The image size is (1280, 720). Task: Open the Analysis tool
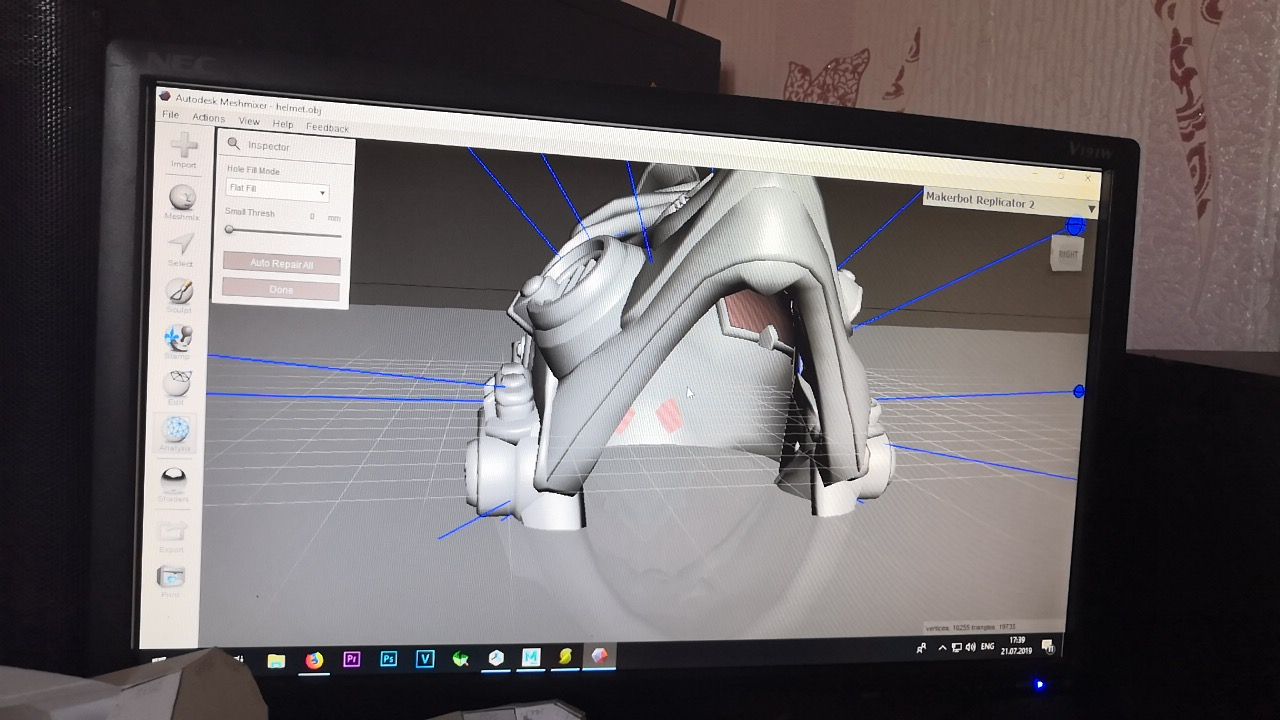(176, 435)
